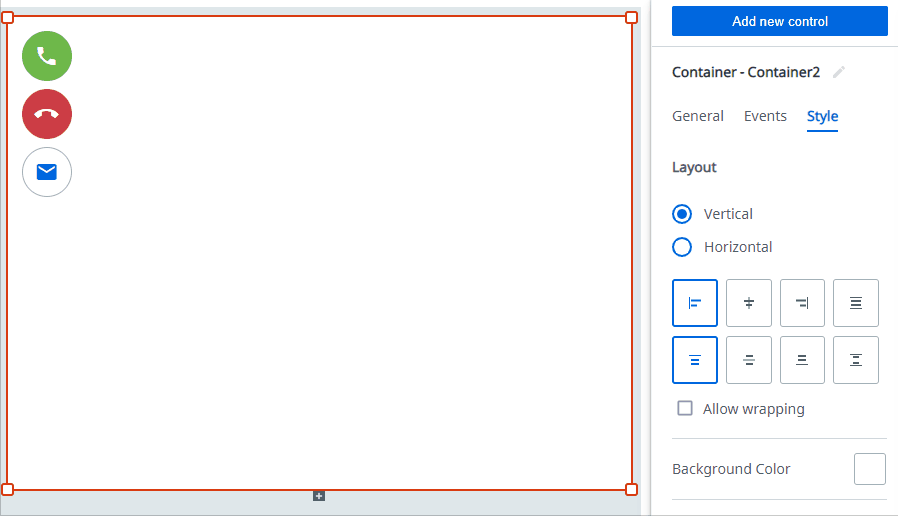Click the pencil icon to rename Container2
The height and width of the screenshot is (516, 898).
[x=839, y=72]
